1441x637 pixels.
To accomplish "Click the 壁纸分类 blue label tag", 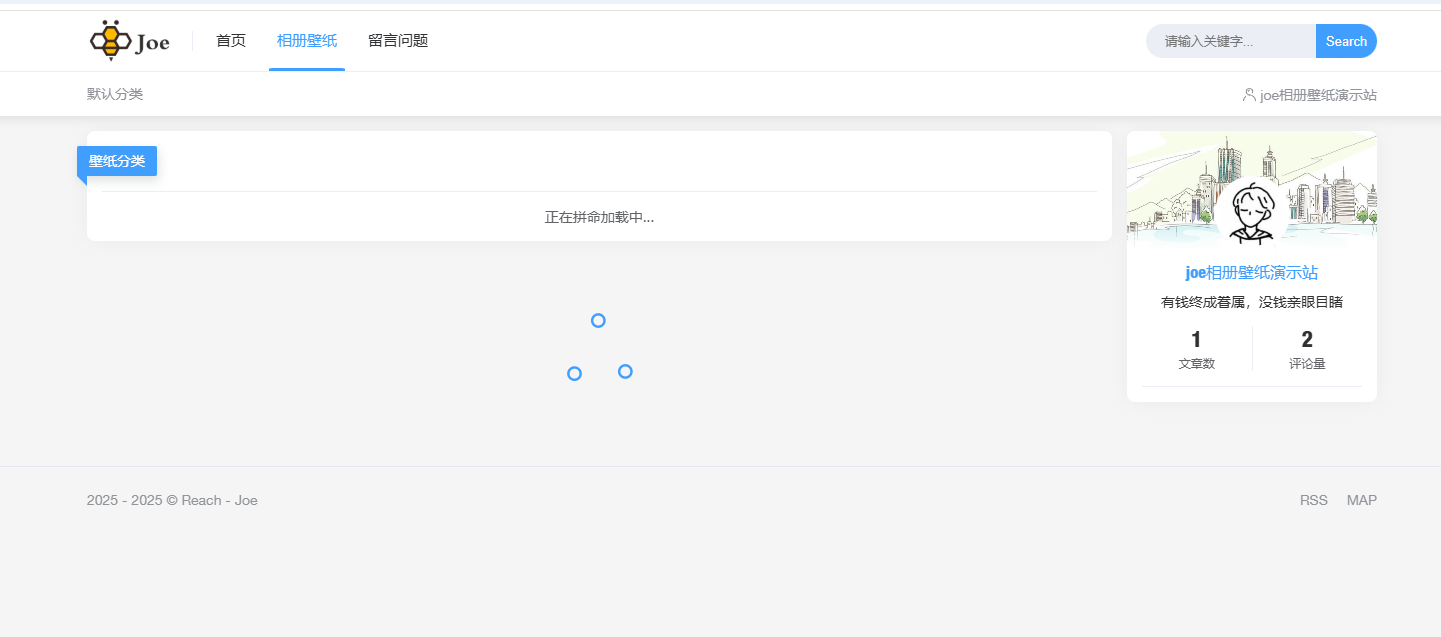I will pyautogui.click(x=117, y=161).
